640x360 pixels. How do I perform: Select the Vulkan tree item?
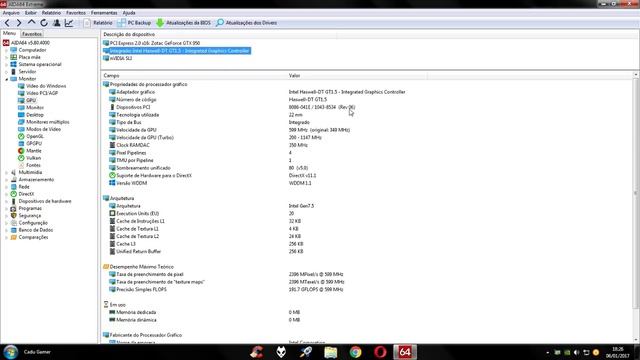click(x=29, y=158)
